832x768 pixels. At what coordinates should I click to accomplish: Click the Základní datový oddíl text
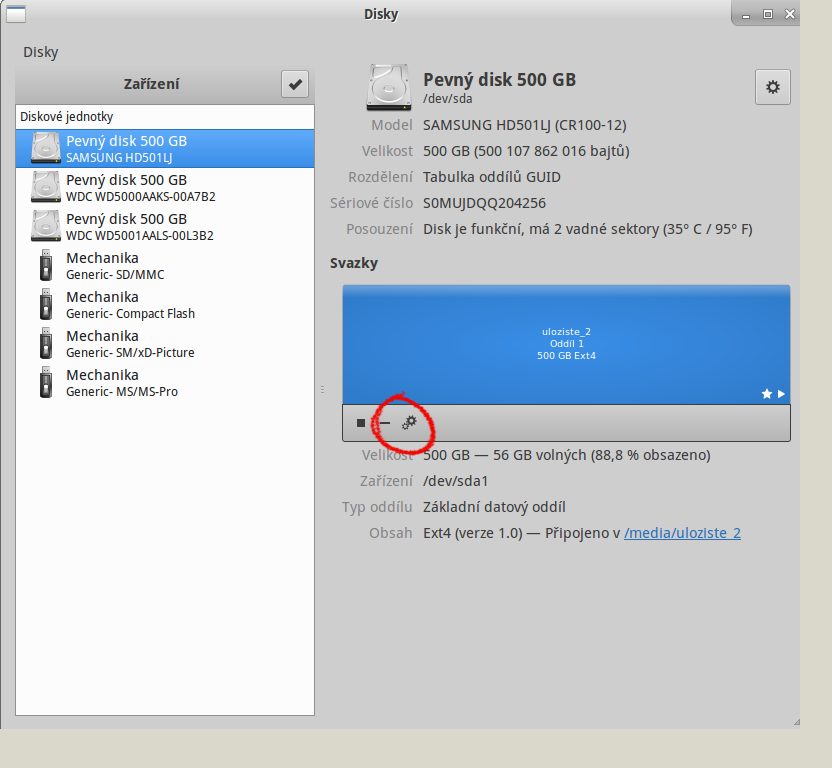tap(494, 507)
